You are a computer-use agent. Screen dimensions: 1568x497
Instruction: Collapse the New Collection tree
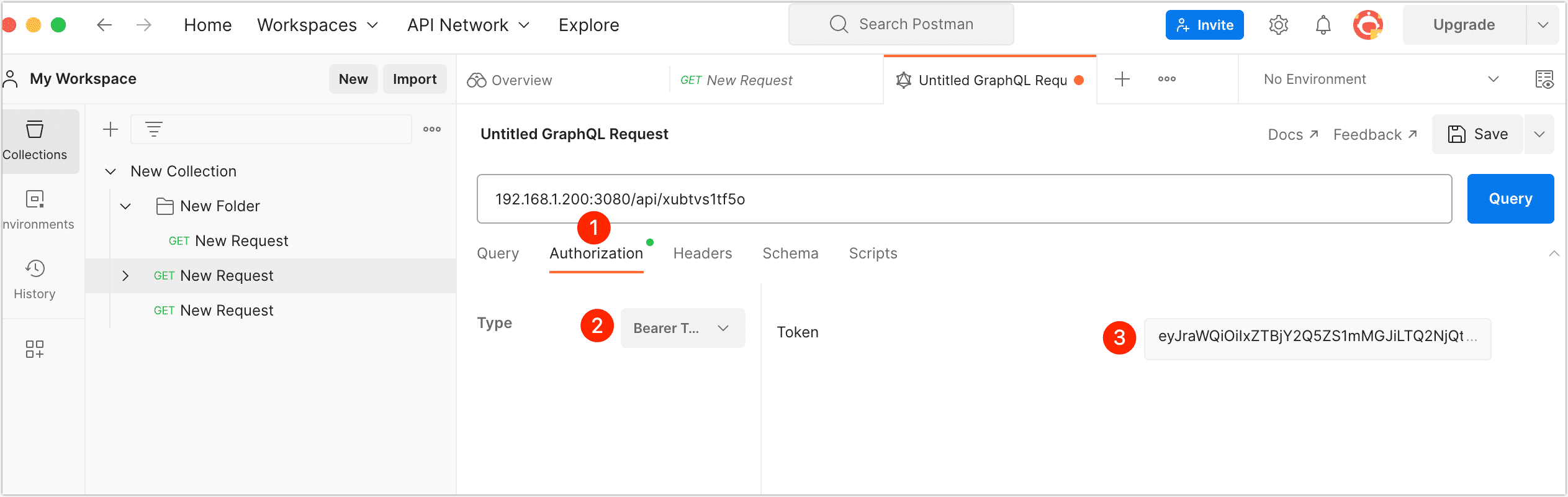pyautogui.click(x=110, y=171)
